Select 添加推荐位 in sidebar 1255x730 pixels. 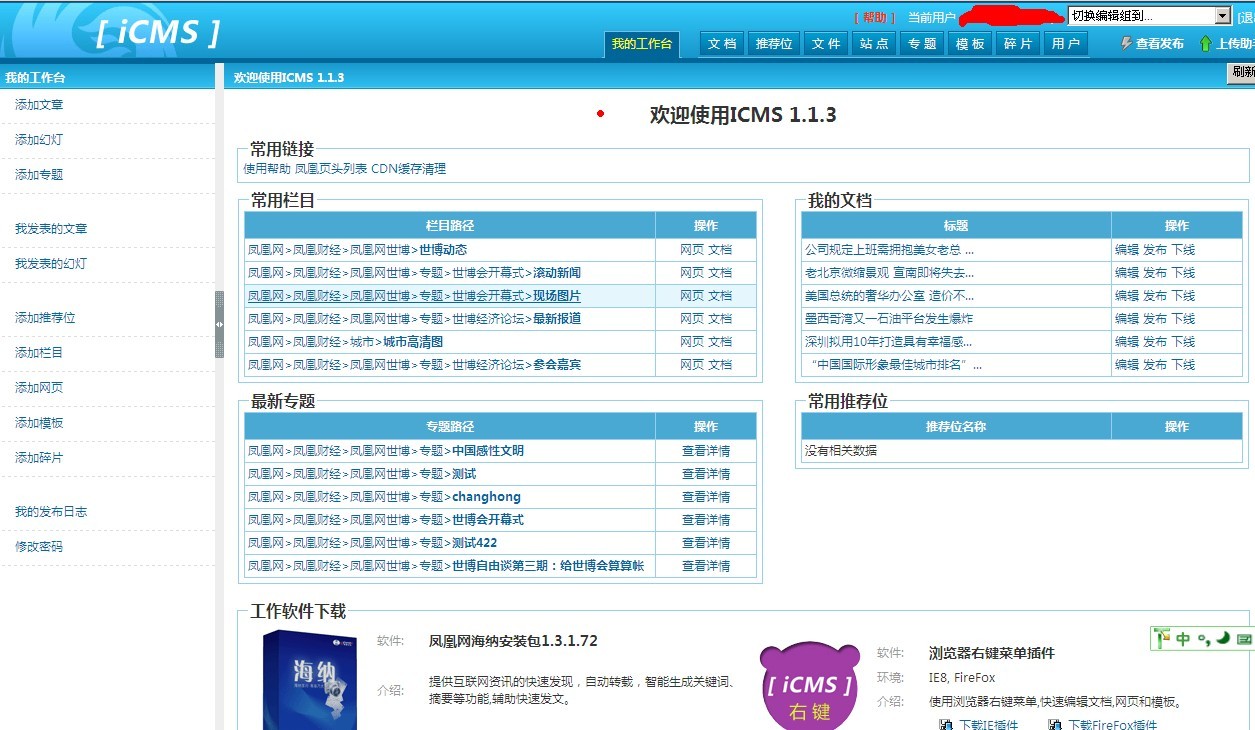point(45,318)
